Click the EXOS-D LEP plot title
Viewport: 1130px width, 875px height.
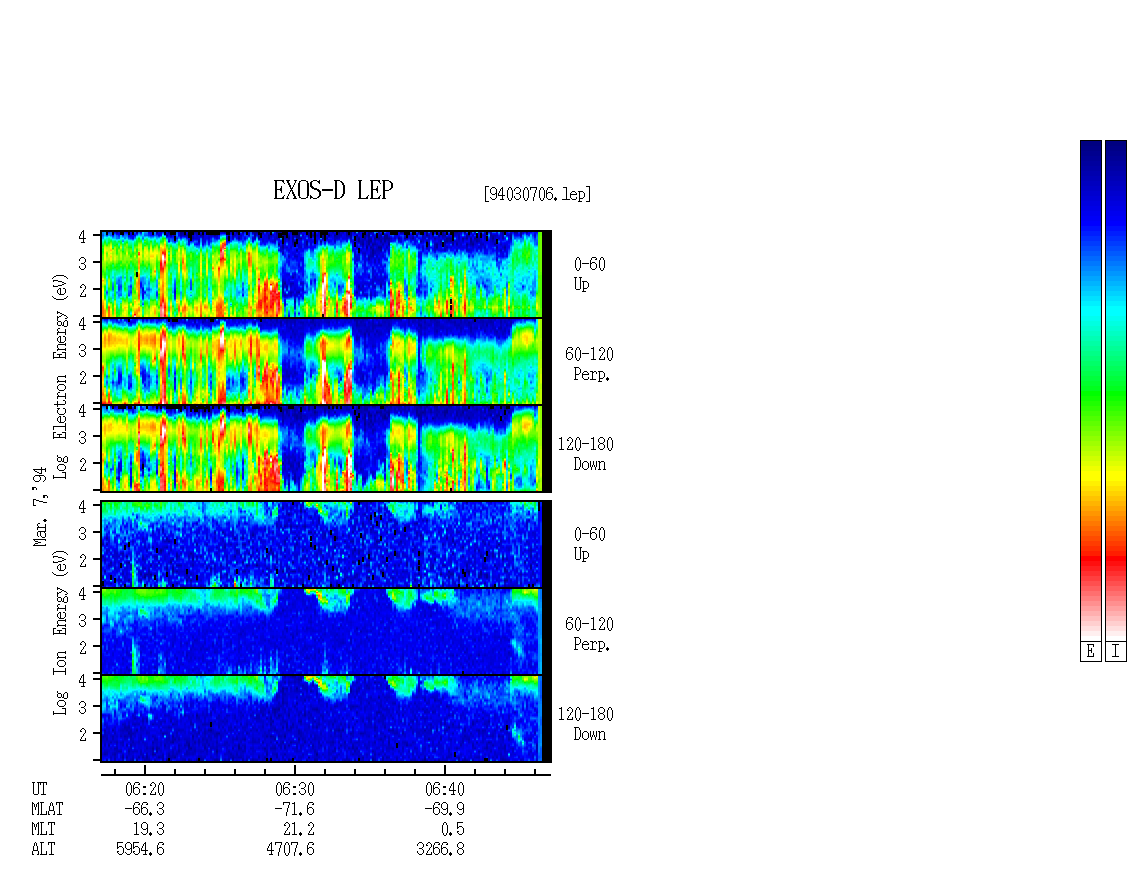click(x=333, y=190)
